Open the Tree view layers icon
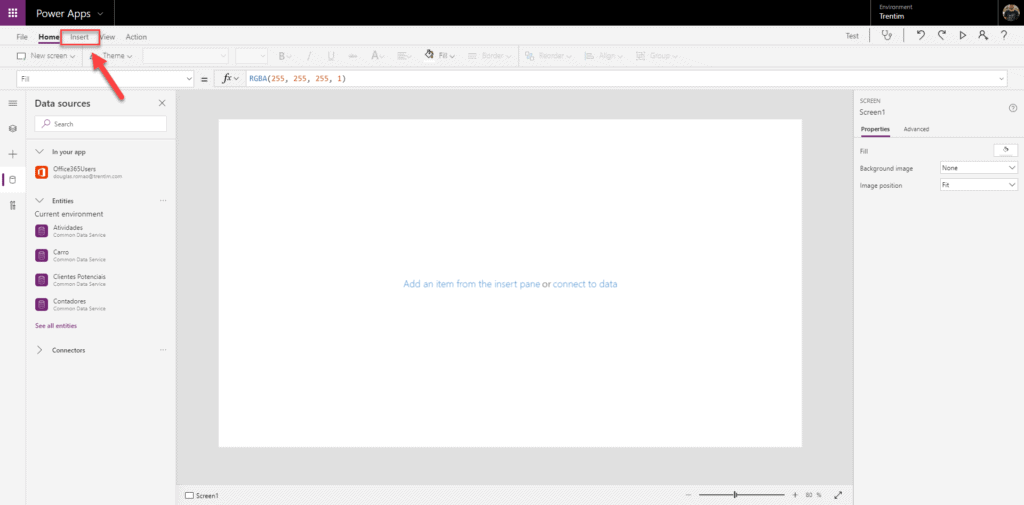This screenshot has height=505, width=1024. click(13, 128)
